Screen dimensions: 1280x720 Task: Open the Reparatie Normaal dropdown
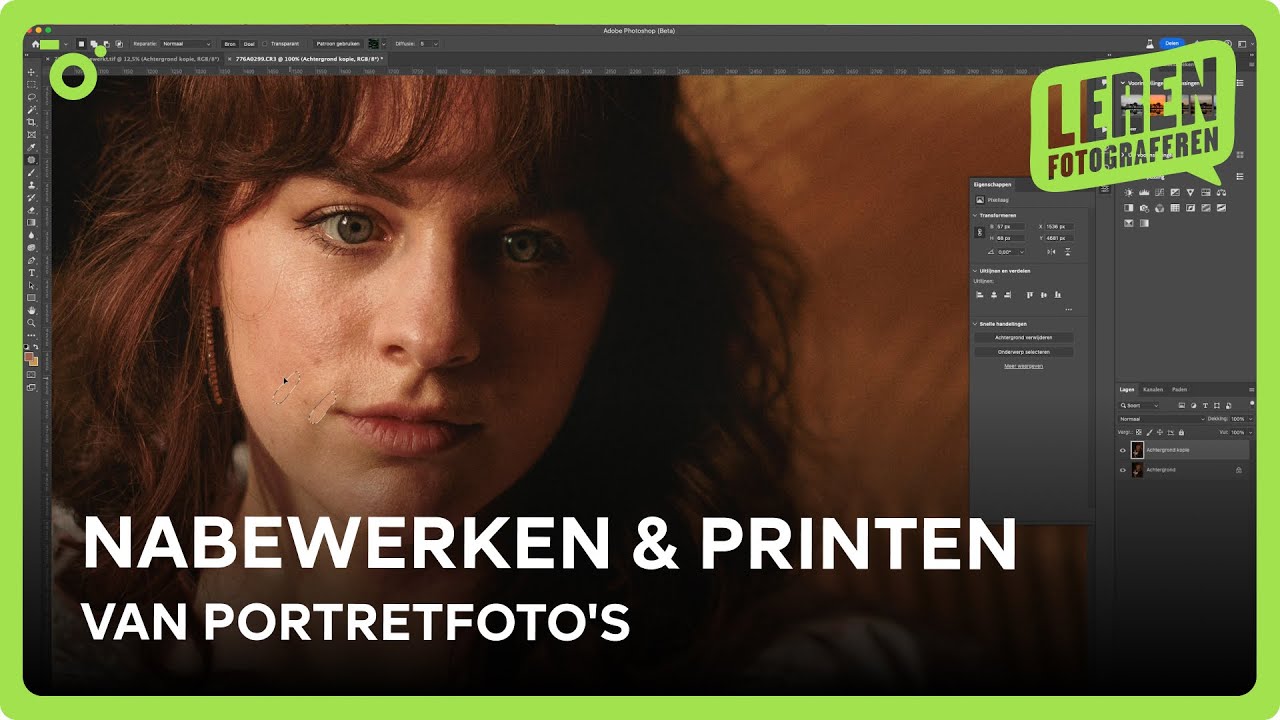[186, 44]
